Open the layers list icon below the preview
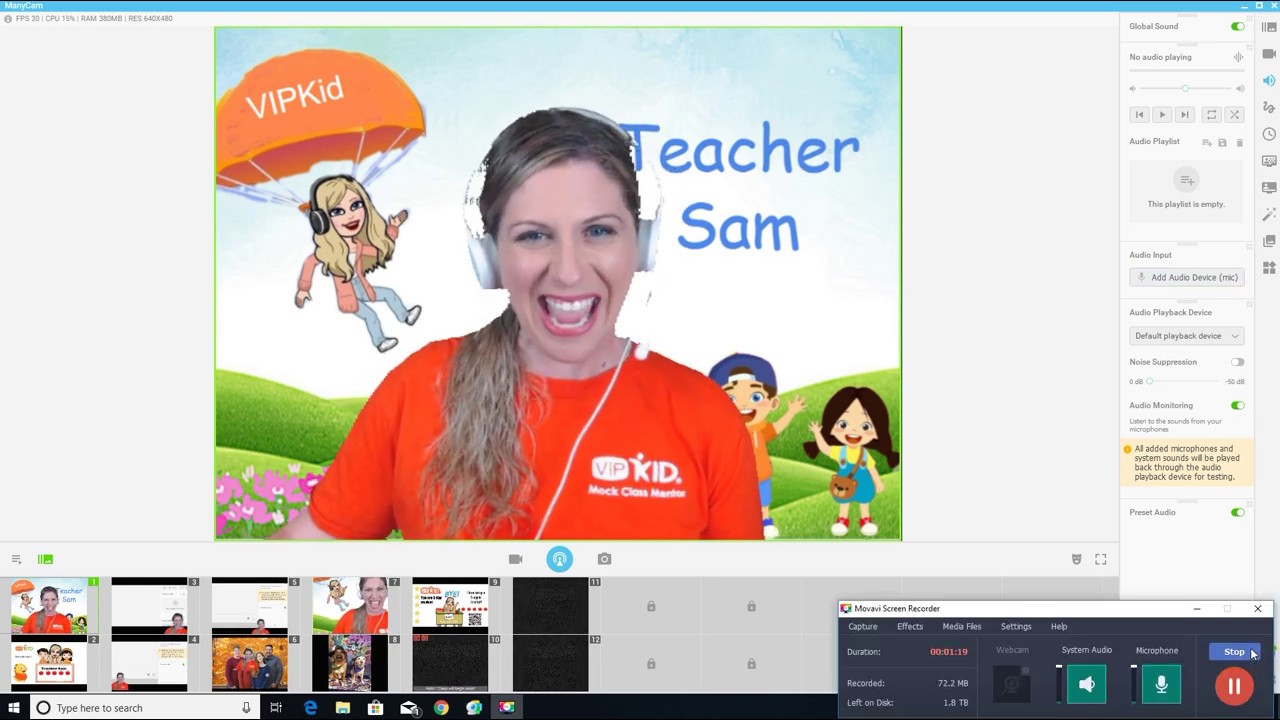The height and width of the screenshot is (720, 1280). click(16, 559)
